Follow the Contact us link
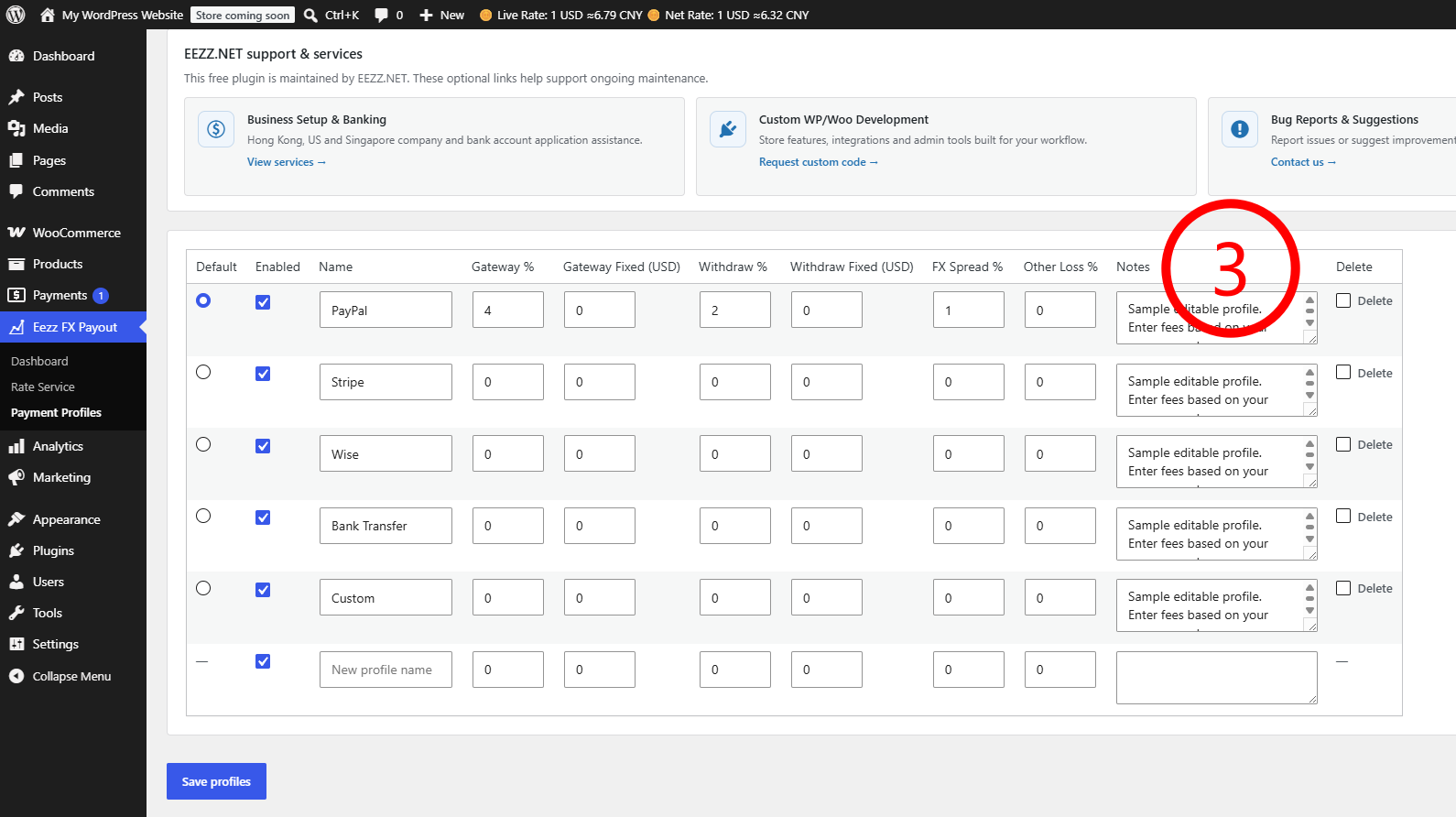Viewport: 1456px width, 817px height. coord(1303,162)
